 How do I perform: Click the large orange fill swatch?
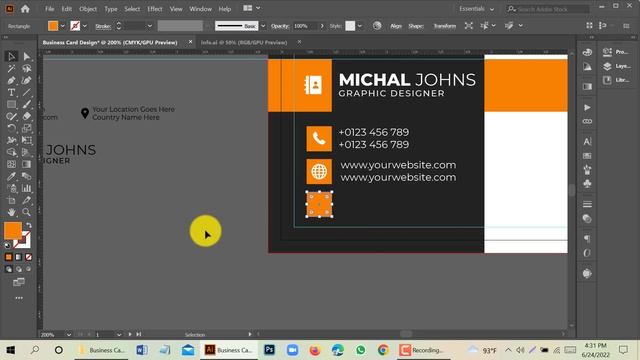click(x=12, y=231)
